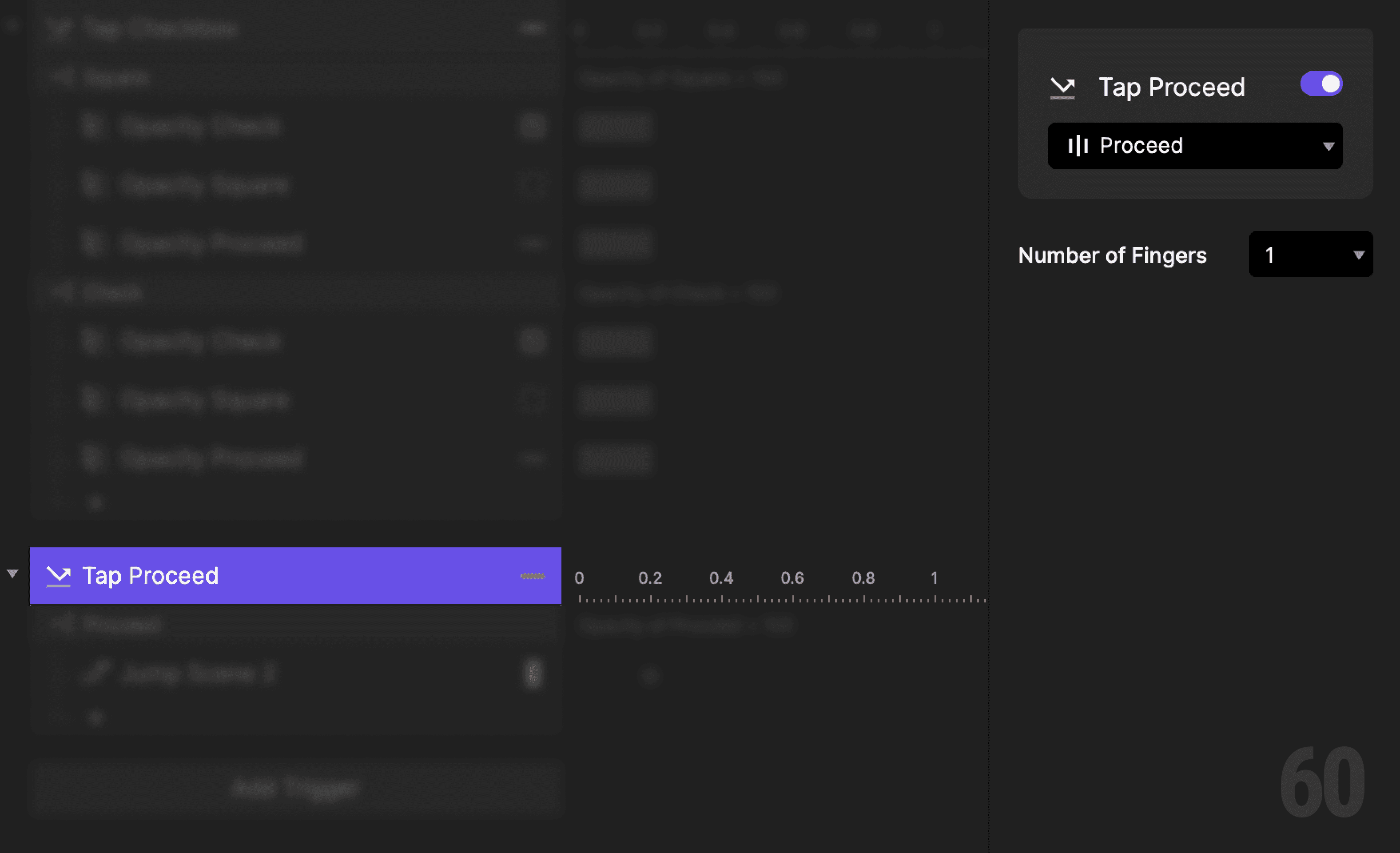
Task: Click the circle indicator at the right of Opacity Square
Action: tap(533, 185)
